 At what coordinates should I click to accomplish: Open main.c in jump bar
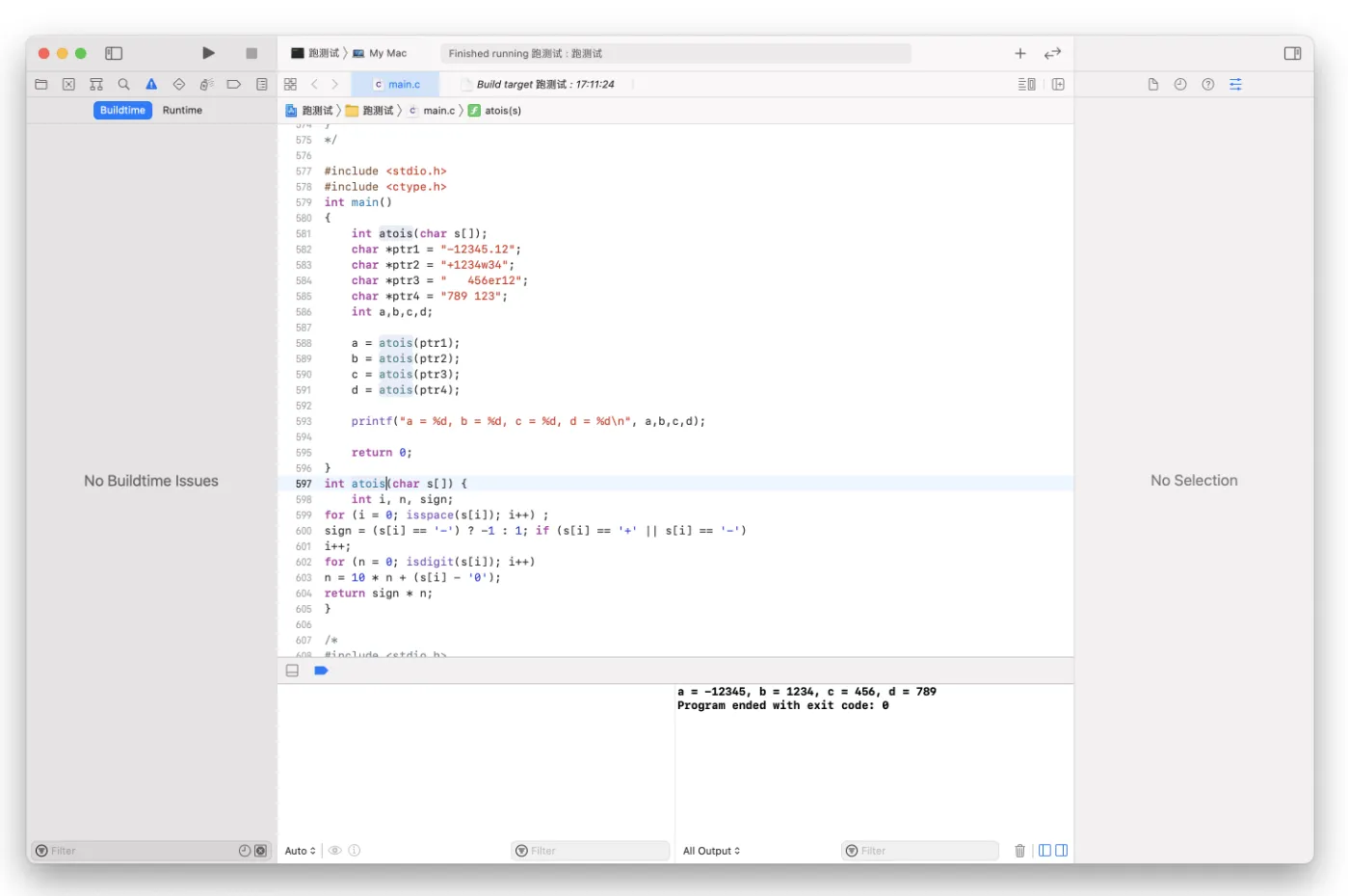432,110
